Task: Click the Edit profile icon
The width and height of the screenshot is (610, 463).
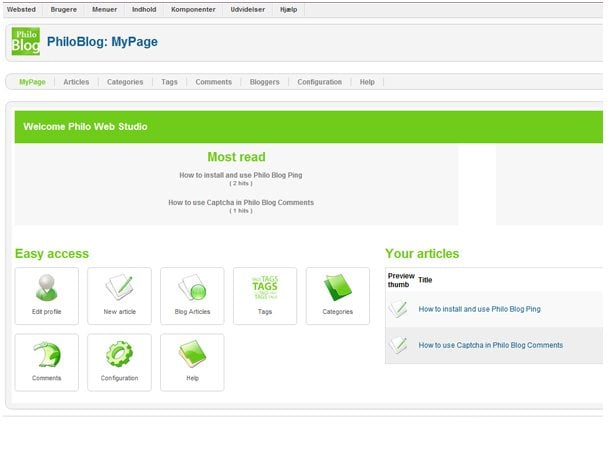Action: (x=46, y=291)
